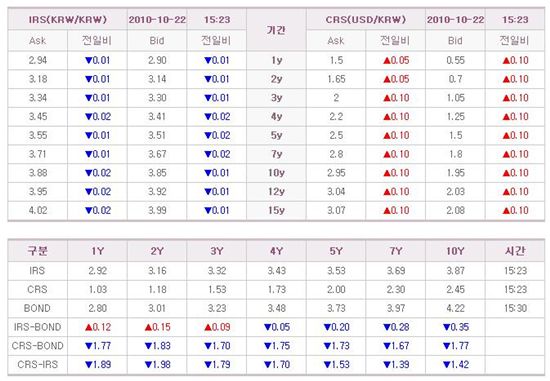Select the IRS-BOND row label
The height and width of the screenshot is (381, 550).
click(x=37, y=327)
